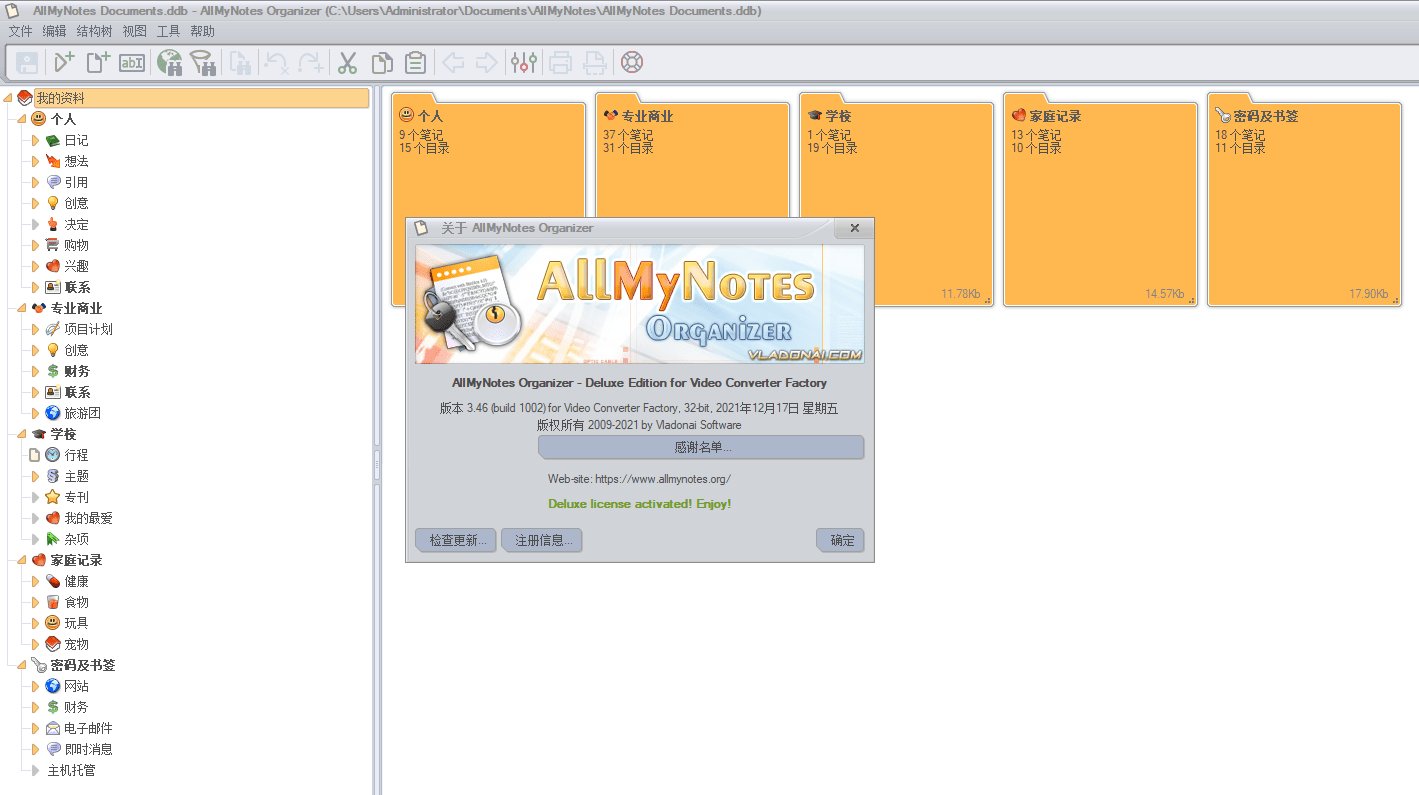Click the clock icon beside 行程
The image size is (1419, 795).
[53, 455]
